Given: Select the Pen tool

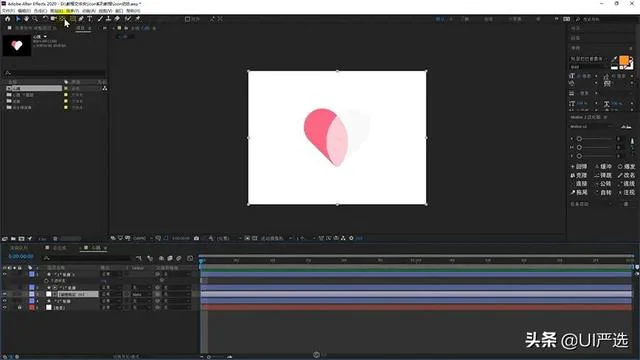Looking at the screenshot, I should (x=81, y=19).
